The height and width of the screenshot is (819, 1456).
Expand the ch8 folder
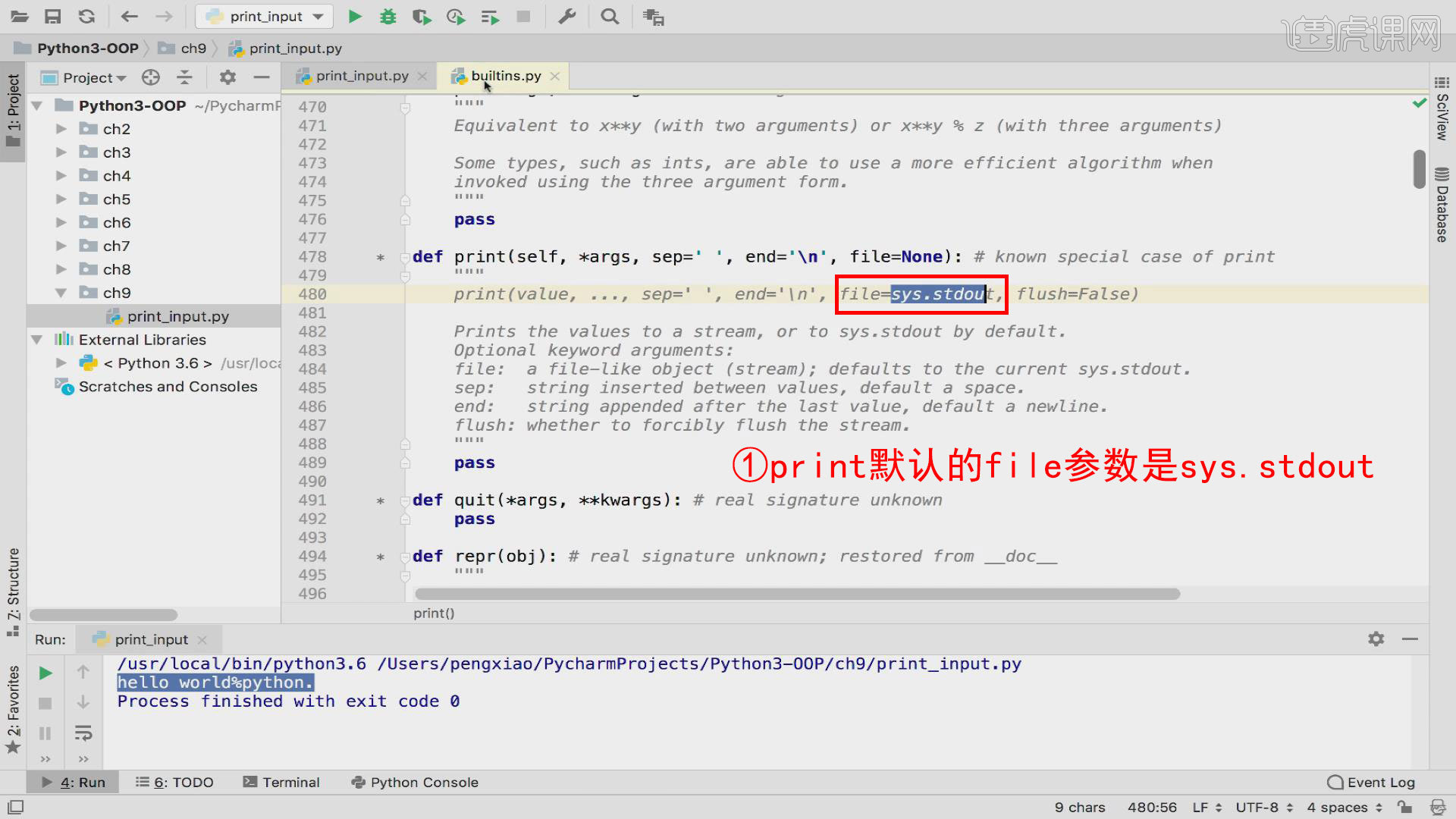click(61, 269)
